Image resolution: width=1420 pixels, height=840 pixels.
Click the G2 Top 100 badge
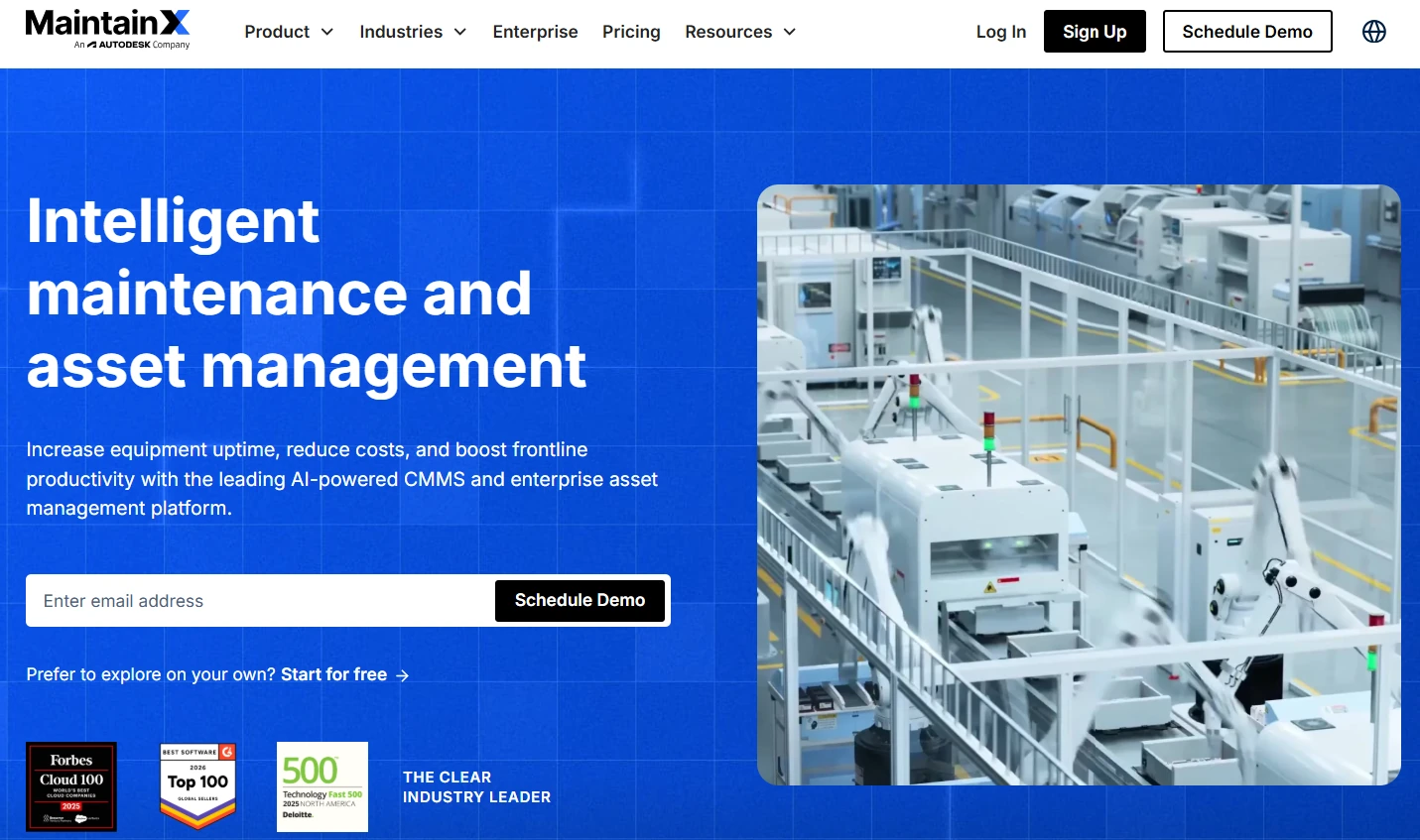(198, 785)
